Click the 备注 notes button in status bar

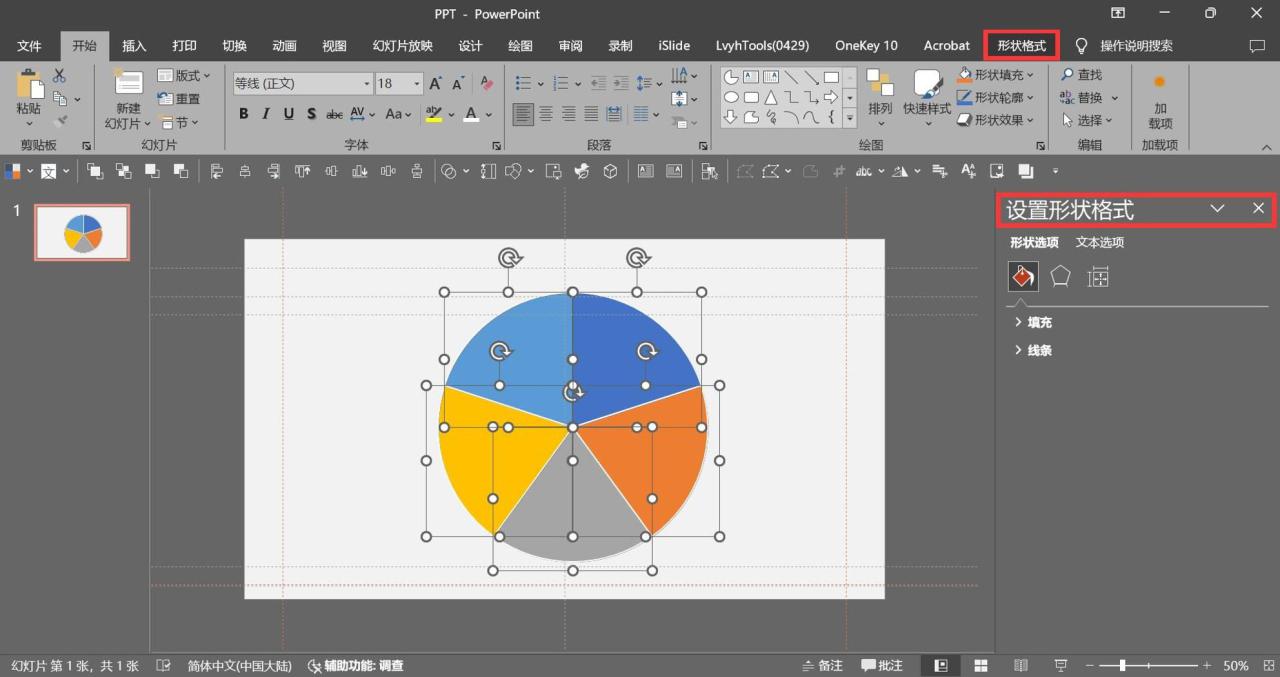[822, 665]
